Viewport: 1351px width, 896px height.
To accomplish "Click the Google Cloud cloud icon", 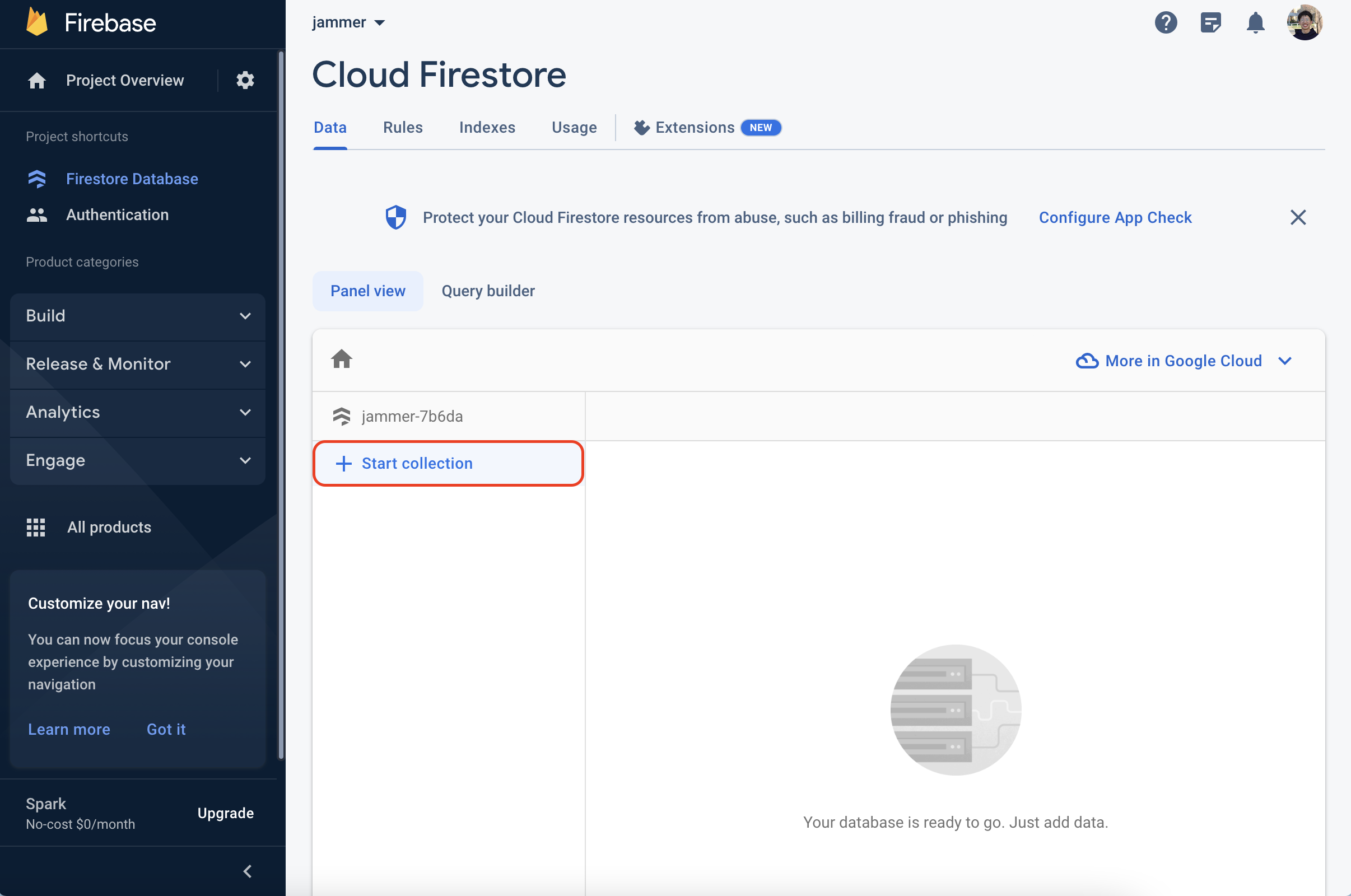I will (x=1087, y=361).
